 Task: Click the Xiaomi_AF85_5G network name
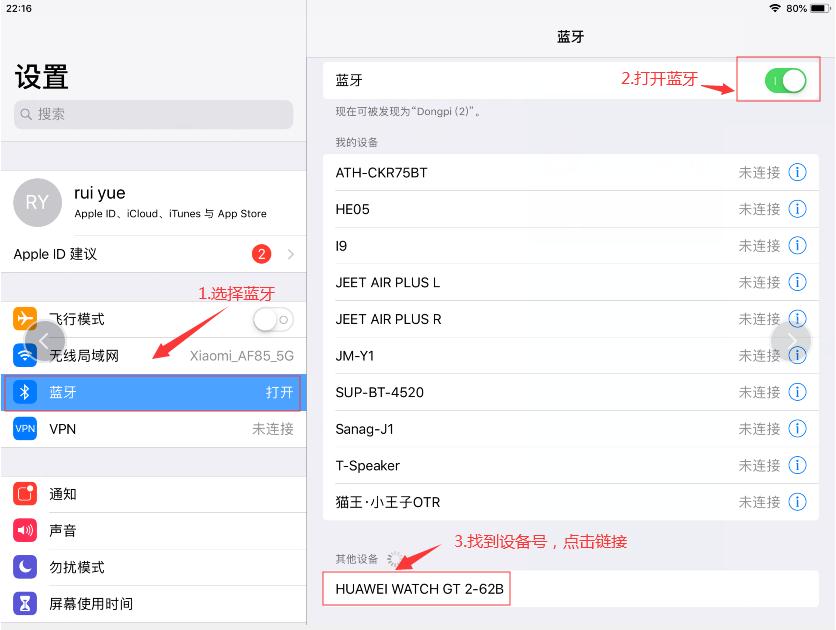[242, 356]
